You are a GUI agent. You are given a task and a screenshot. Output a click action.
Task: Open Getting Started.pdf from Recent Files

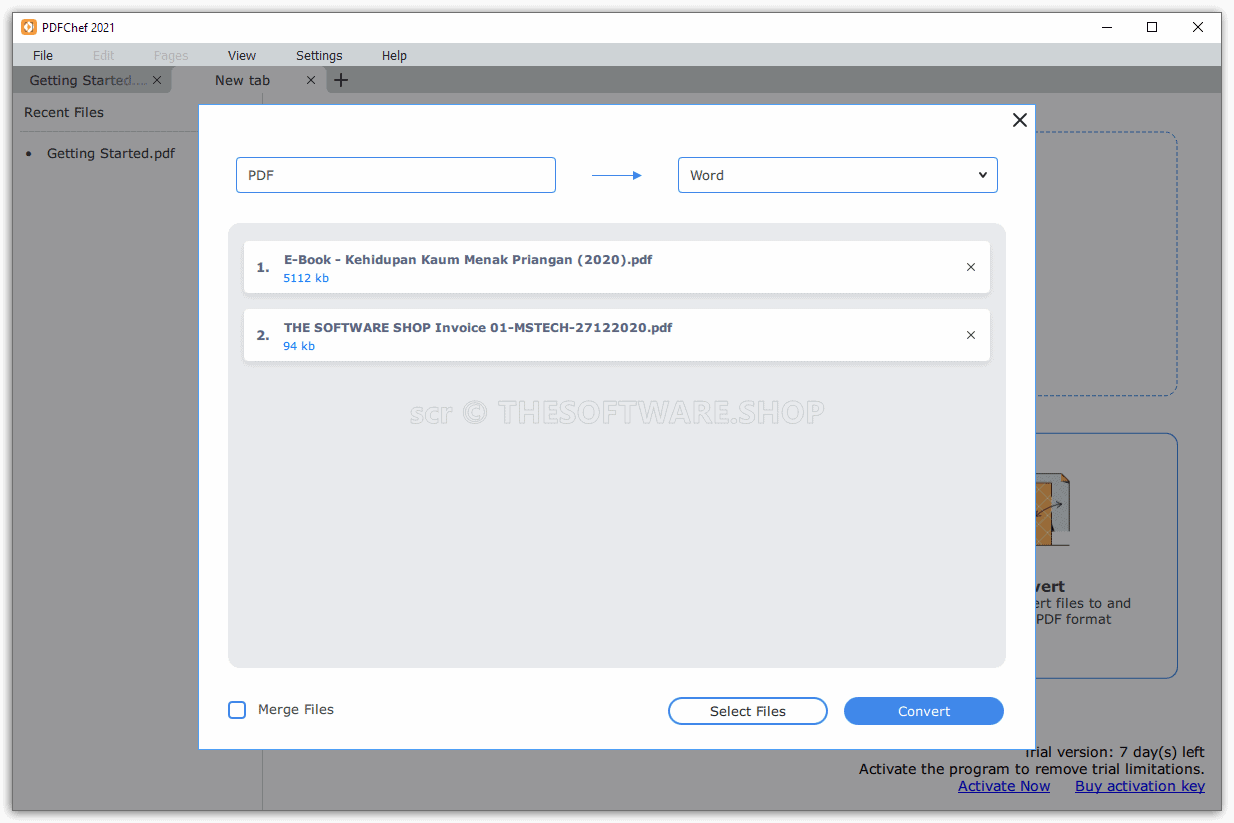coord(111,153)
